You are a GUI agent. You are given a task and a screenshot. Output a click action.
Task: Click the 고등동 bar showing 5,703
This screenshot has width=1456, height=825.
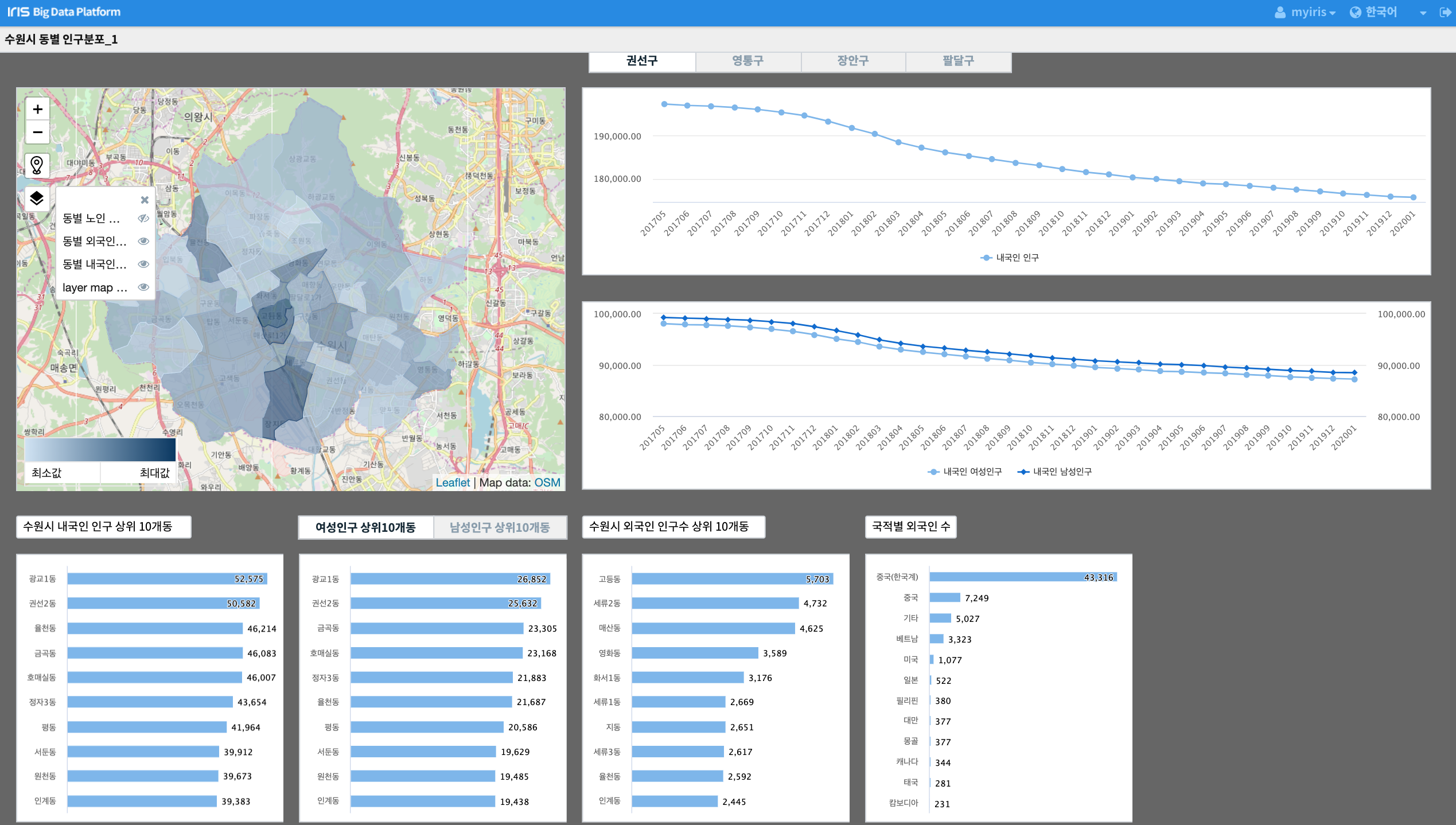733,579
